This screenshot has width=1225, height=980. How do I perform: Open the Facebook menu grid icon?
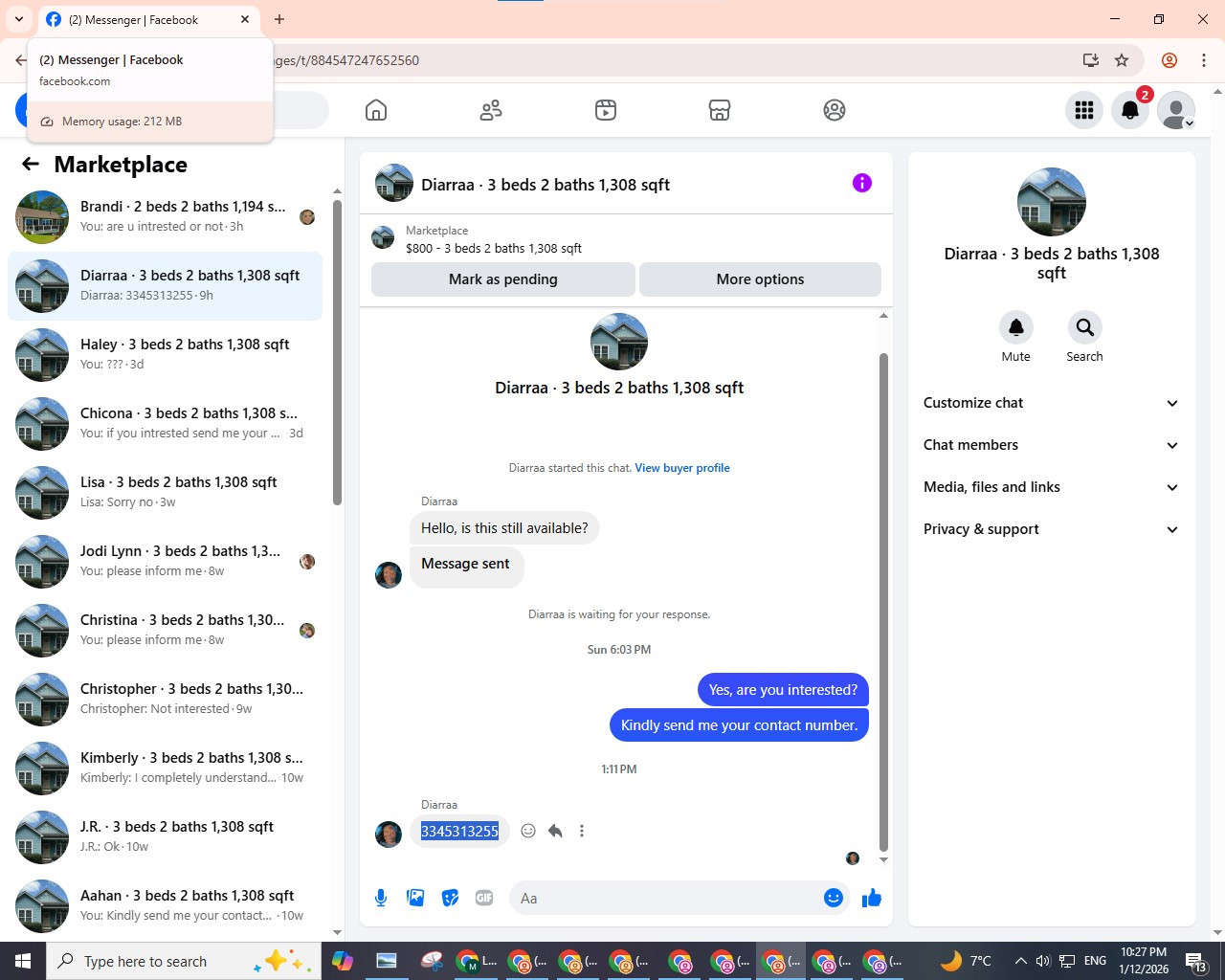point(1084,110)
